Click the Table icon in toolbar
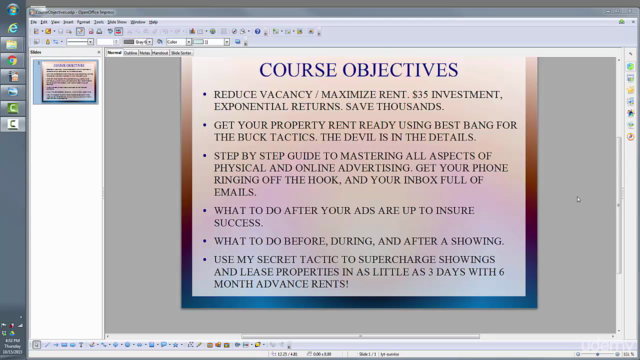The height and width of the screenshot is (360, 640). tap(200, 31)
